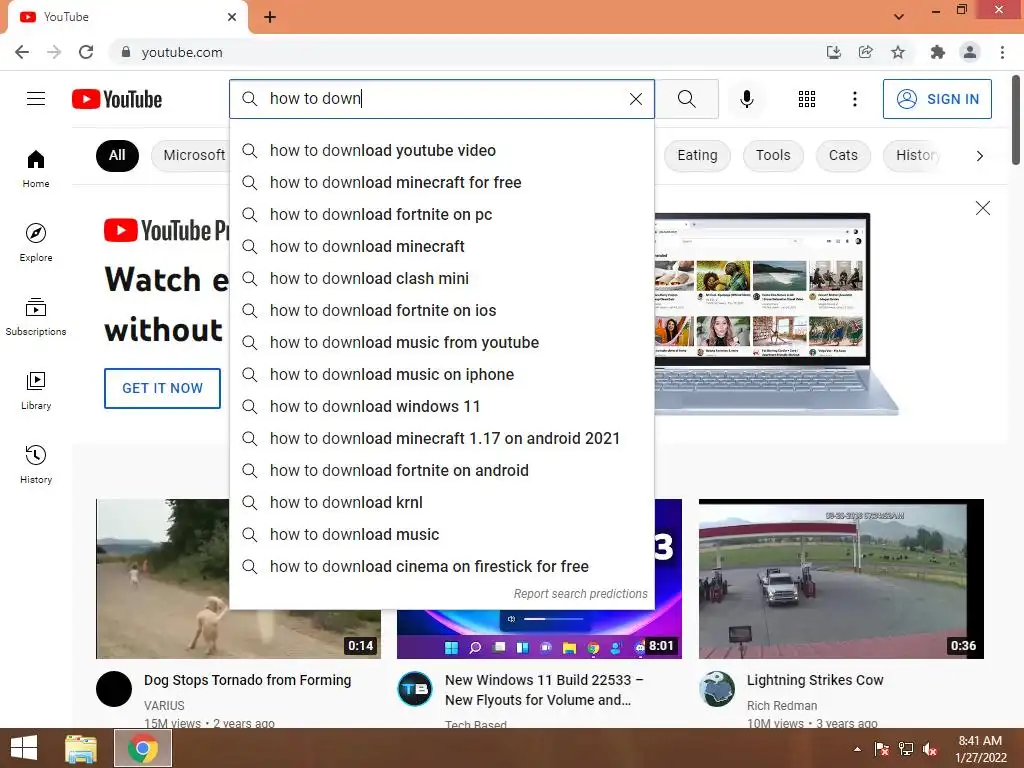1024x768 pixels.
Task: Bookmark this page with the star
Action: 898,52
